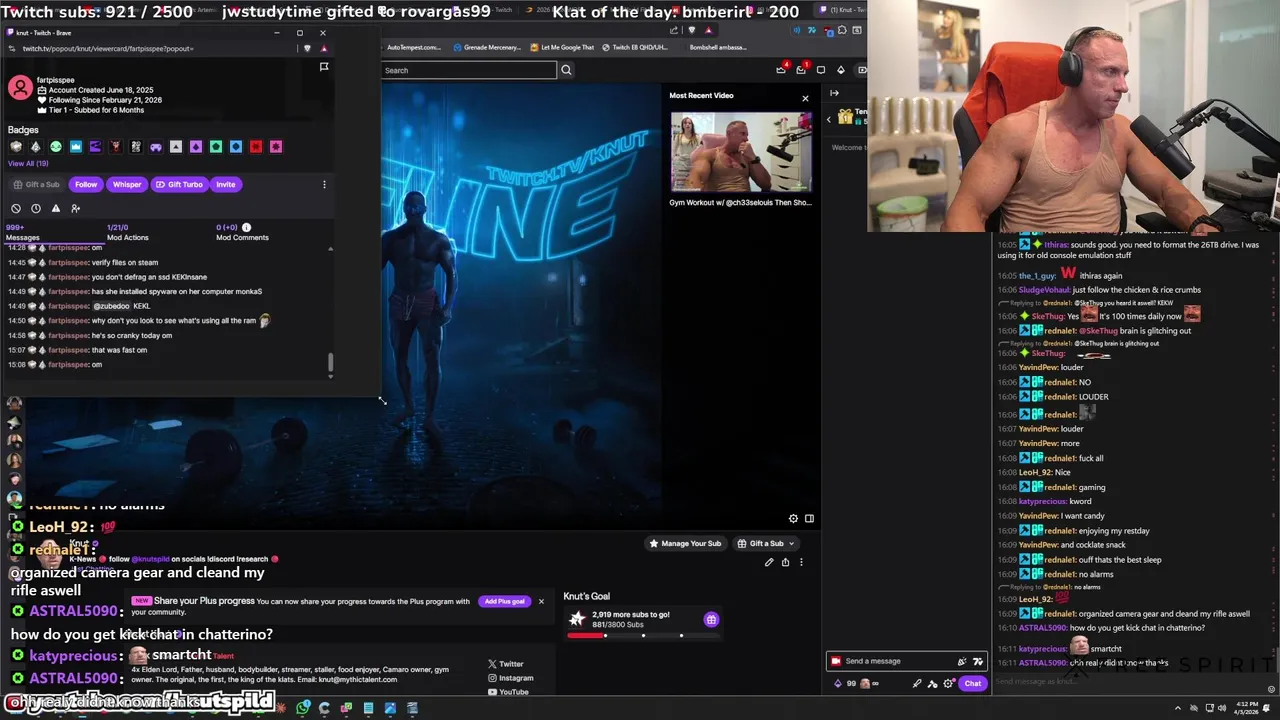Click the Invite button in viewer card
The width and height of the screenshot is (1280, 720).
click(x=226, y=184)
